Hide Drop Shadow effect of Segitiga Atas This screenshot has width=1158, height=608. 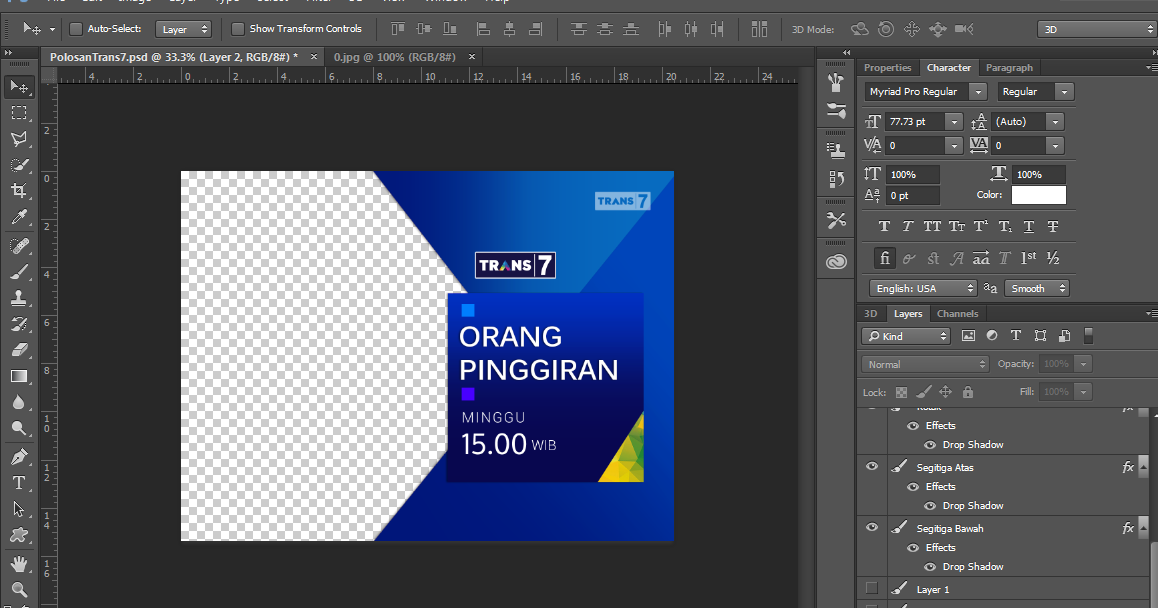(x=930, y=506)
